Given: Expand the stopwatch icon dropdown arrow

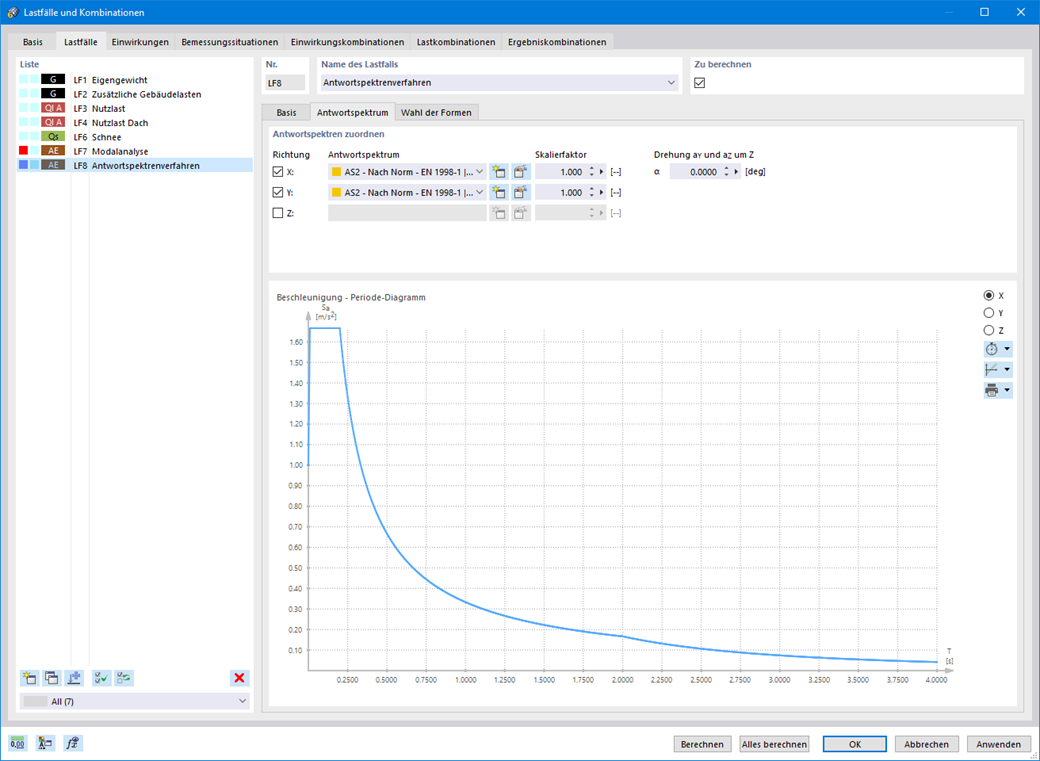Looking at the screenshot, I should (1008, 349).
